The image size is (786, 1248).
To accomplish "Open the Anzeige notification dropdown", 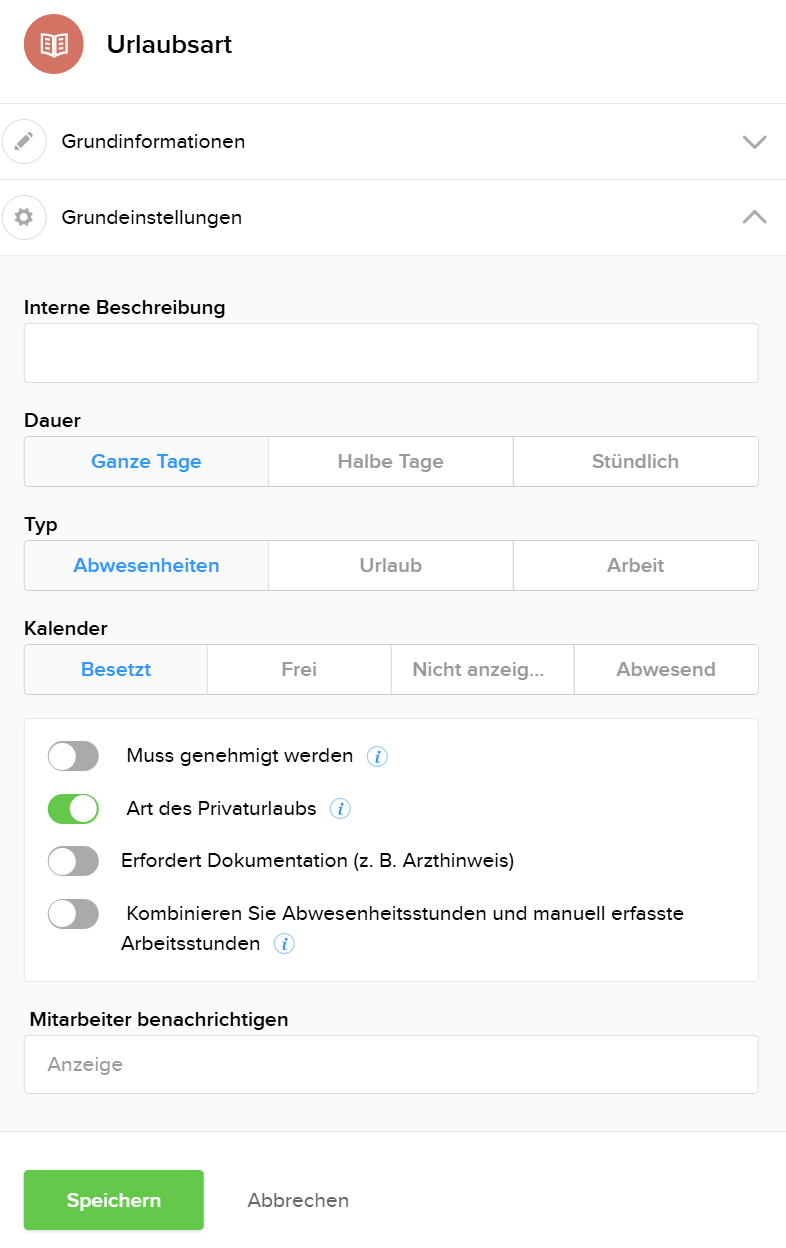I will (x=391, y=1064).
